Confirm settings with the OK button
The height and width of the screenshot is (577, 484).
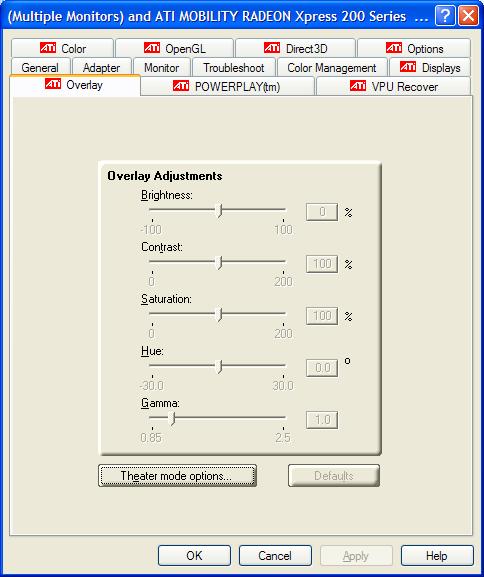click(x=194, y=556)
